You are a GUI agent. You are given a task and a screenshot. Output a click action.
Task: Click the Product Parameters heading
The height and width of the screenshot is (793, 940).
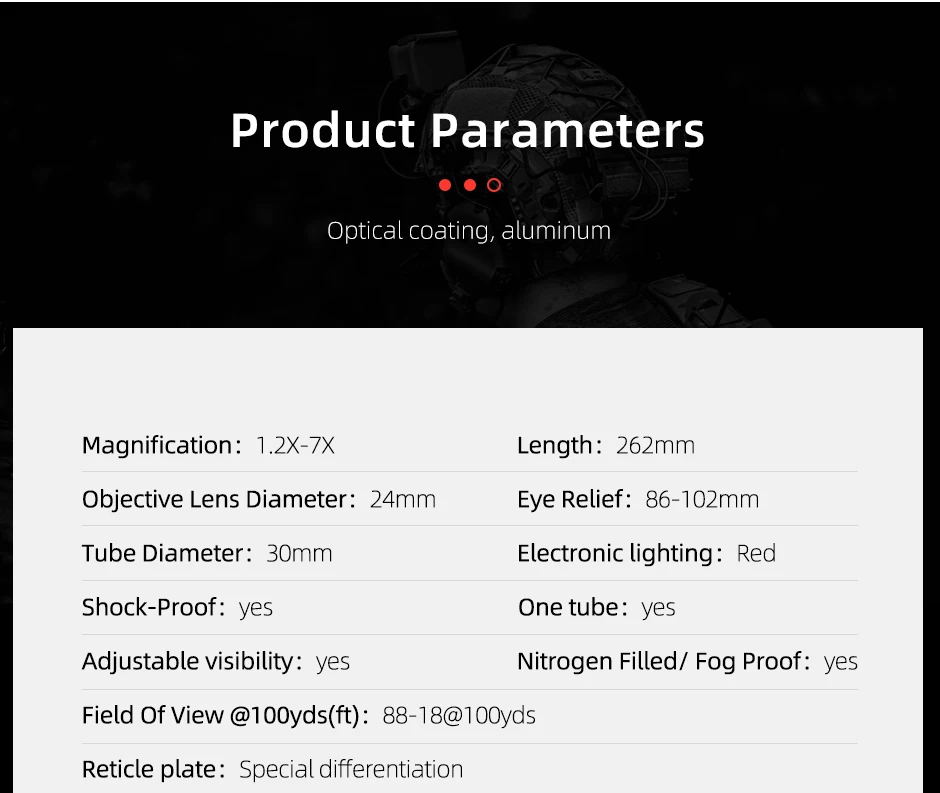click(x=468, y=131)
